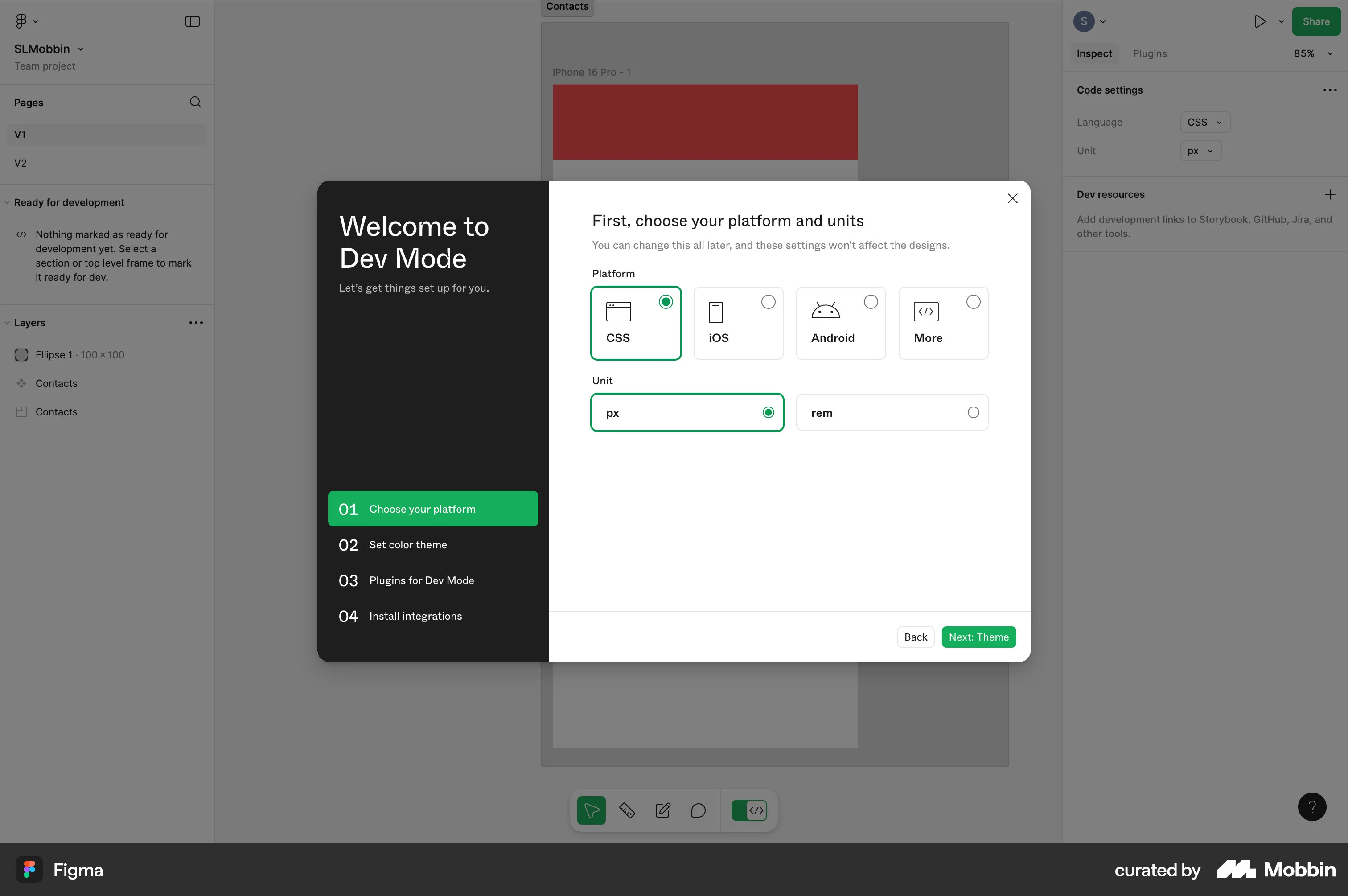Collapse the Ready for development section
Viewport: 1348px width, 896px height.
pos(7,202)
